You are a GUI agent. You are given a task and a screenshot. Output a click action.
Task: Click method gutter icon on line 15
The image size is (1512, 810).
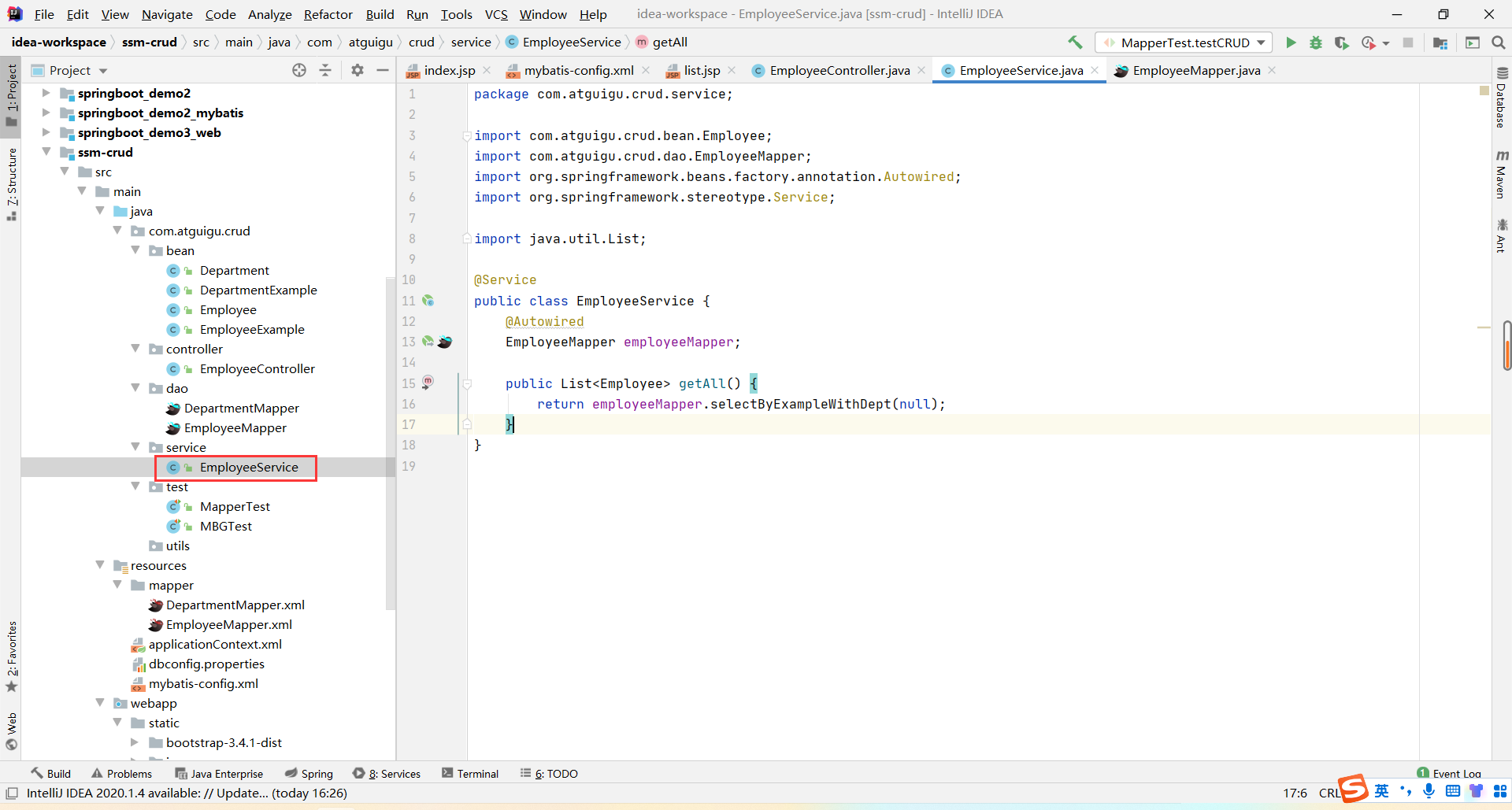point(428,383)
